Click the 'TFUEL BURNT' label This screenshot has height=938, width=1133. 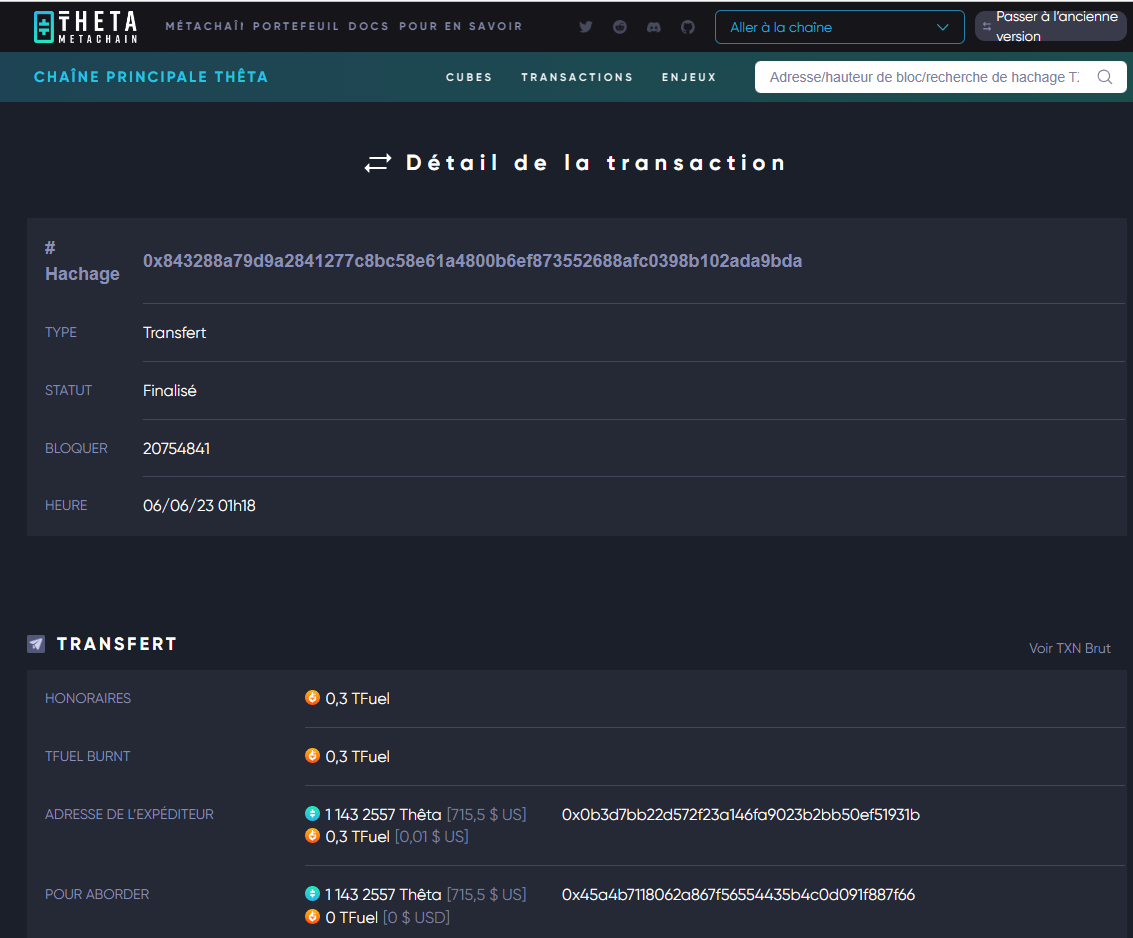(x=87, y=756)
